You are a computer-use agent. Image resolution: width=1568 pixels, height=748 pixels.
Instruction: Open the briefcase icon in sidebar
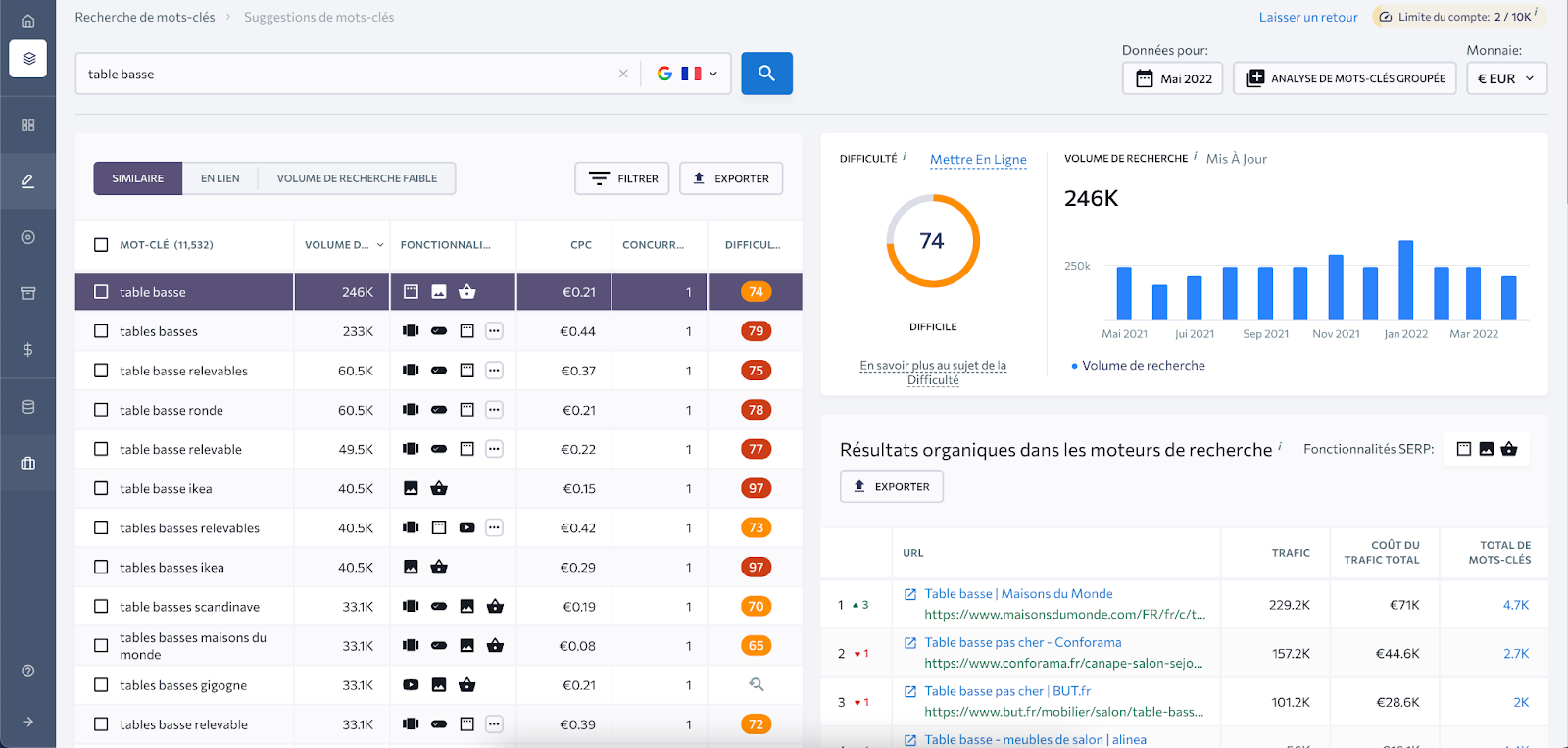coord(27,463)
